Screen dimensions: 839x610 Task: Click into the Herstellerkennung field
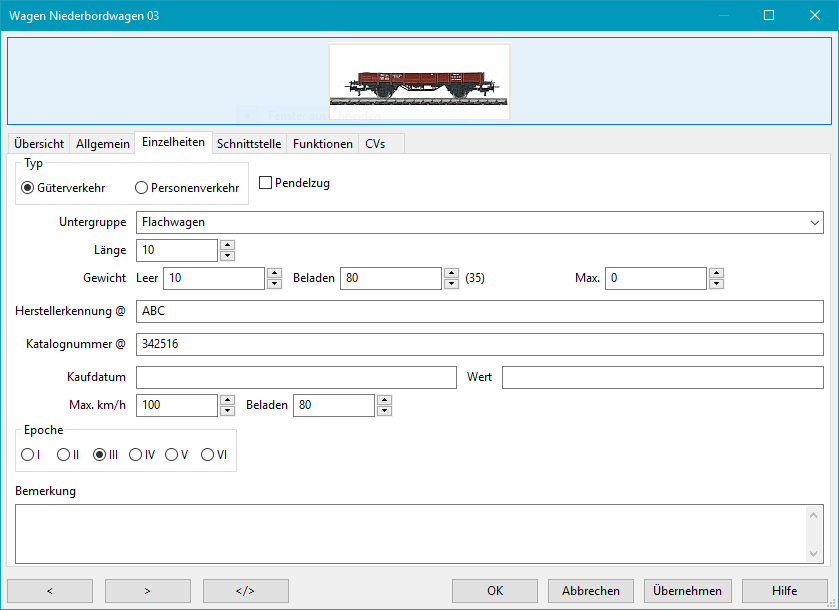(x=479, y=311)
